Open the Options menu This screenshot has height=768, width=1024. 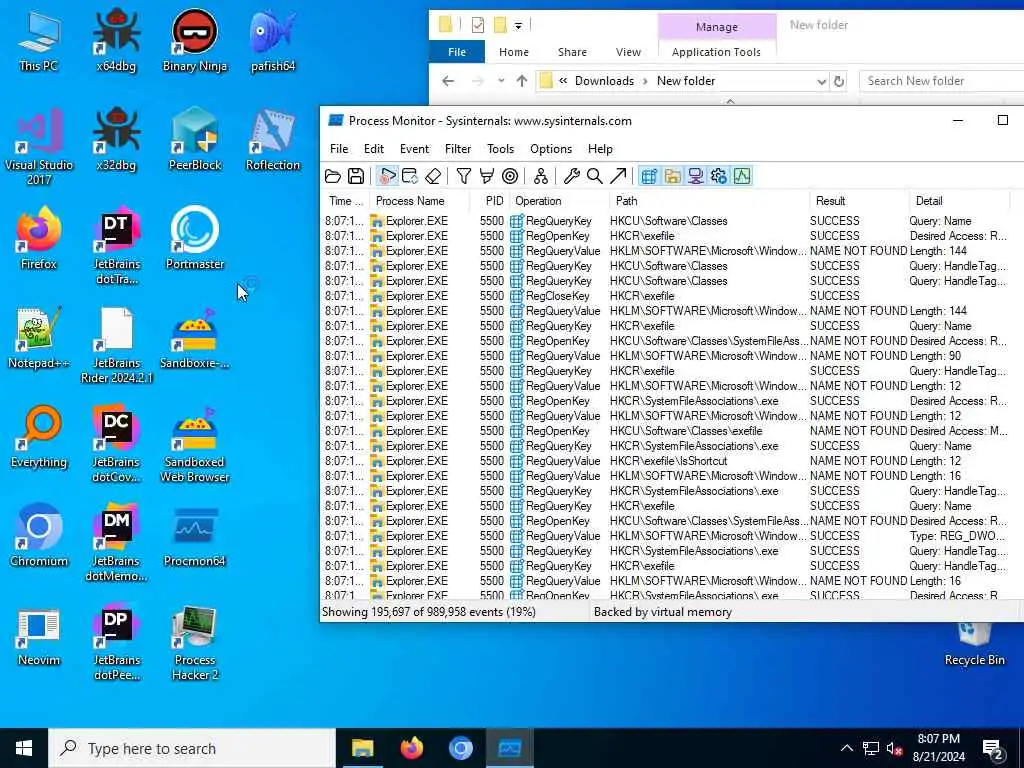(551, 149)
